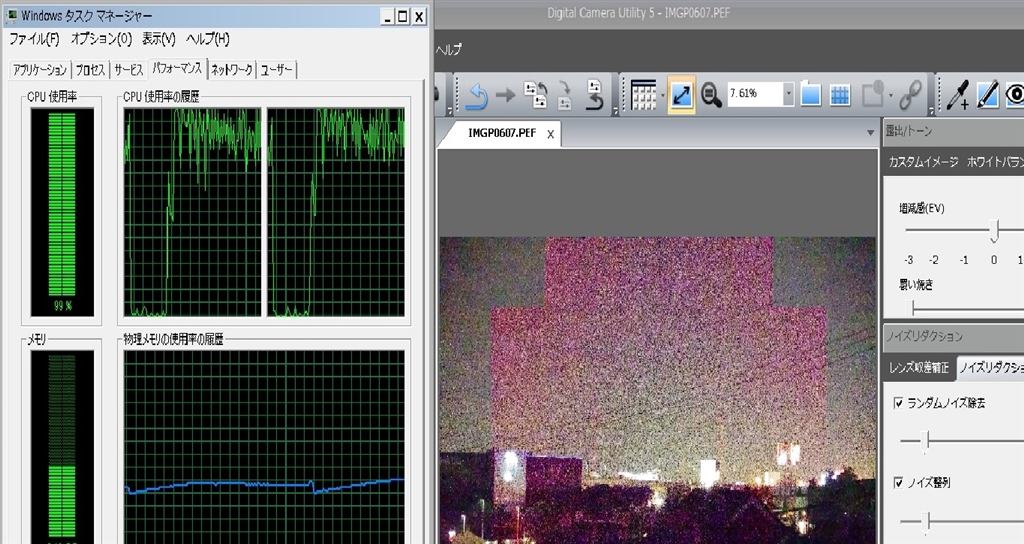
Task: Switch to サービス tab
Action: pyautogui.click(x=129, y=70)
